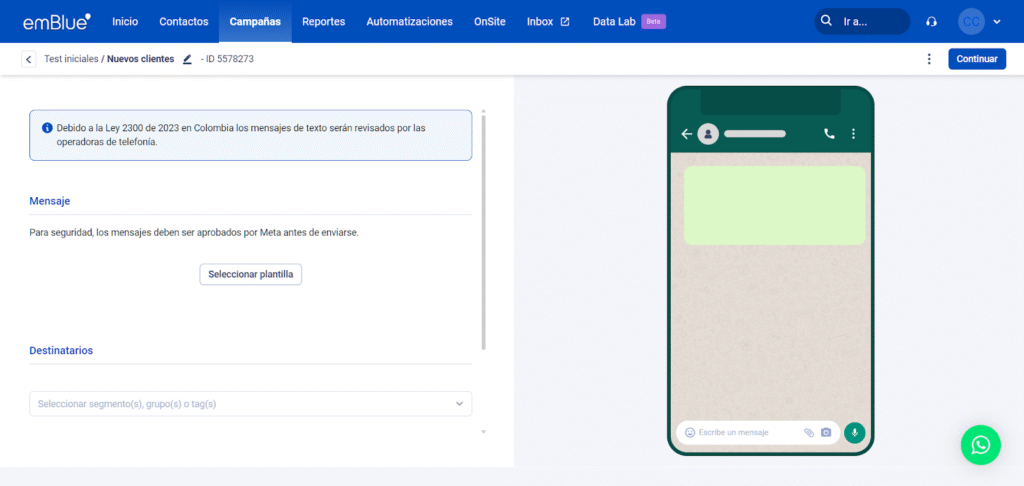This screenshot has width=1024, height=486.
Task: Click the camera icon in phone preview
Action: tap(826, 432)
